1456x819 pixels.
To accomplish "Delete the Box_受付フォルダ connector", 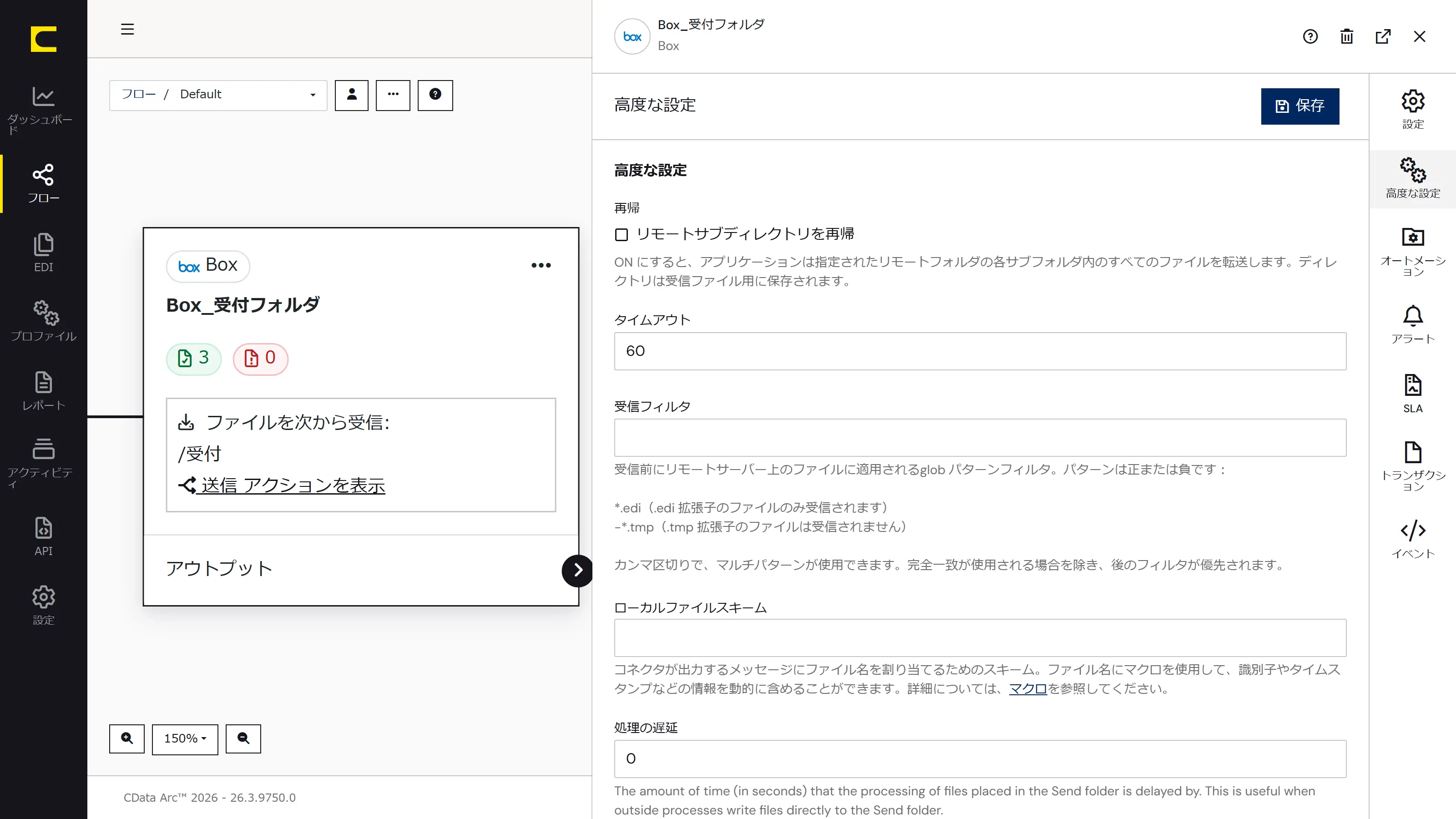I will point(1346,37).
